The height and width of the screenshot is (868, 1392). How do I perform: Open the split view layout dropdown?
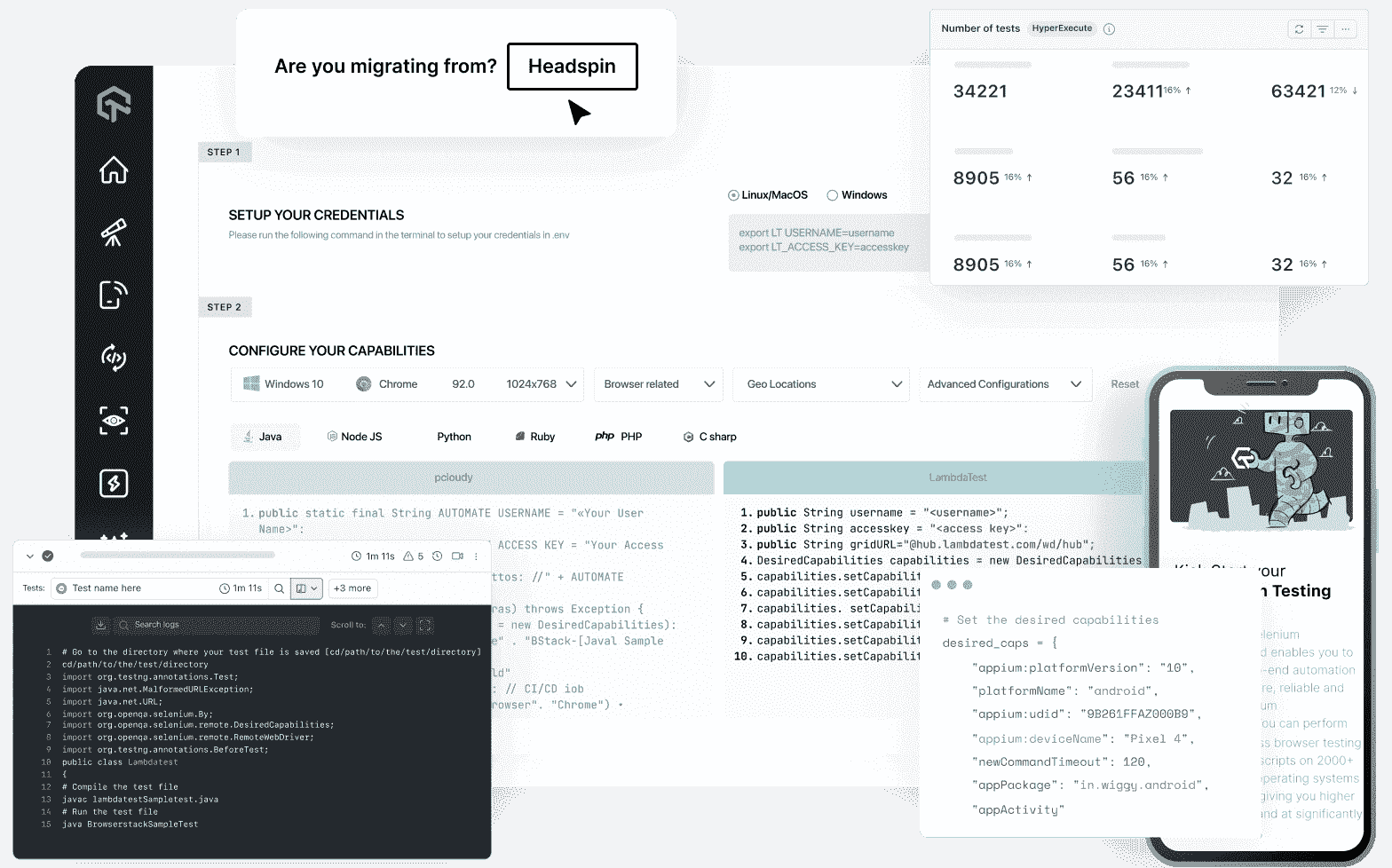(306, 588)
